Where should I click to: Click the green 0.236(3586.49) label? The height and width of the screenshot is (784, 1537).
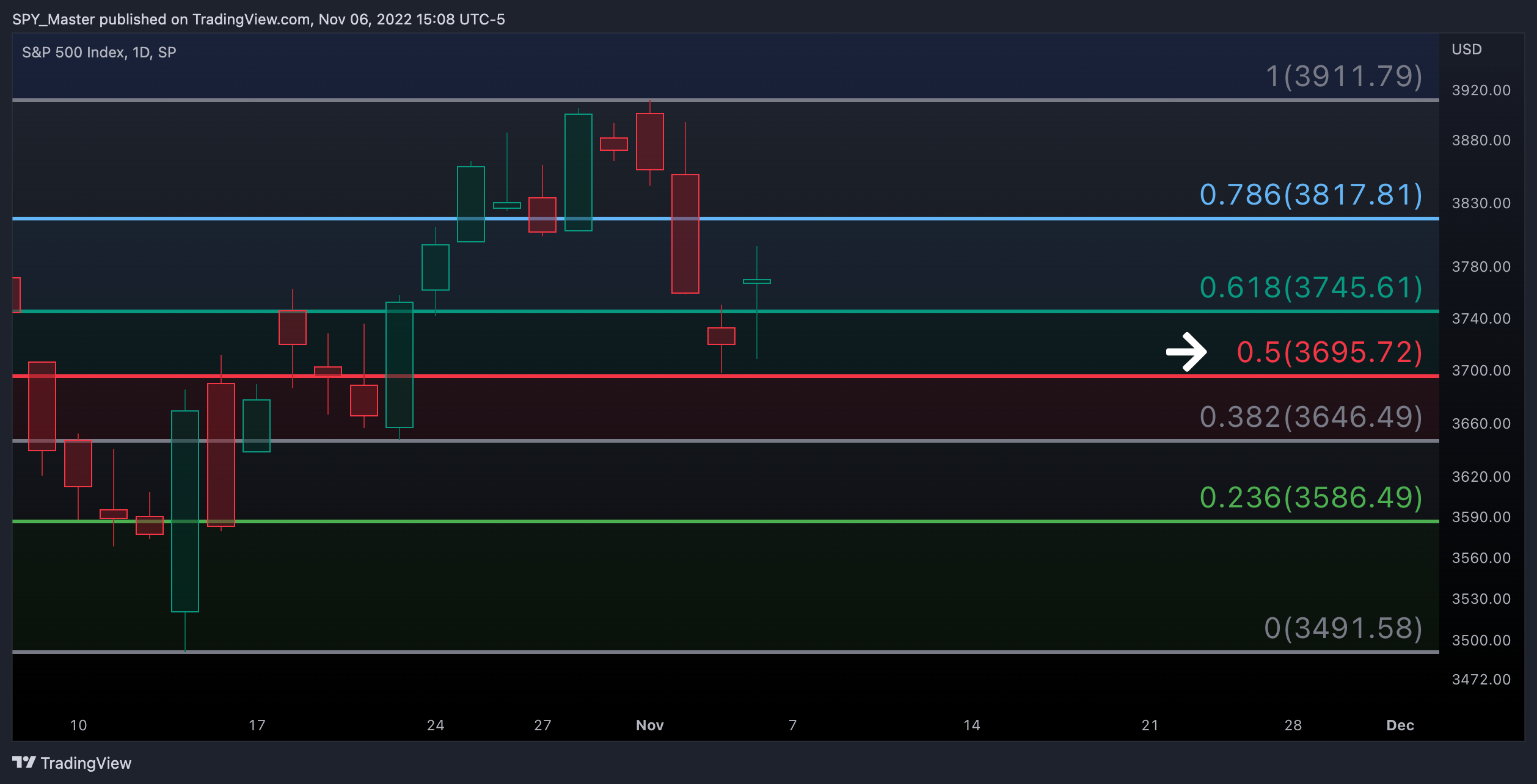pos(1311,498)
